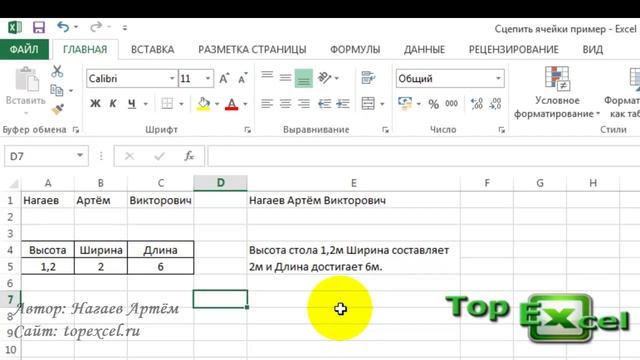Screen dimensions: 640x360
Task: Click inside the formula bar
Action: click(x=424, y=156)
